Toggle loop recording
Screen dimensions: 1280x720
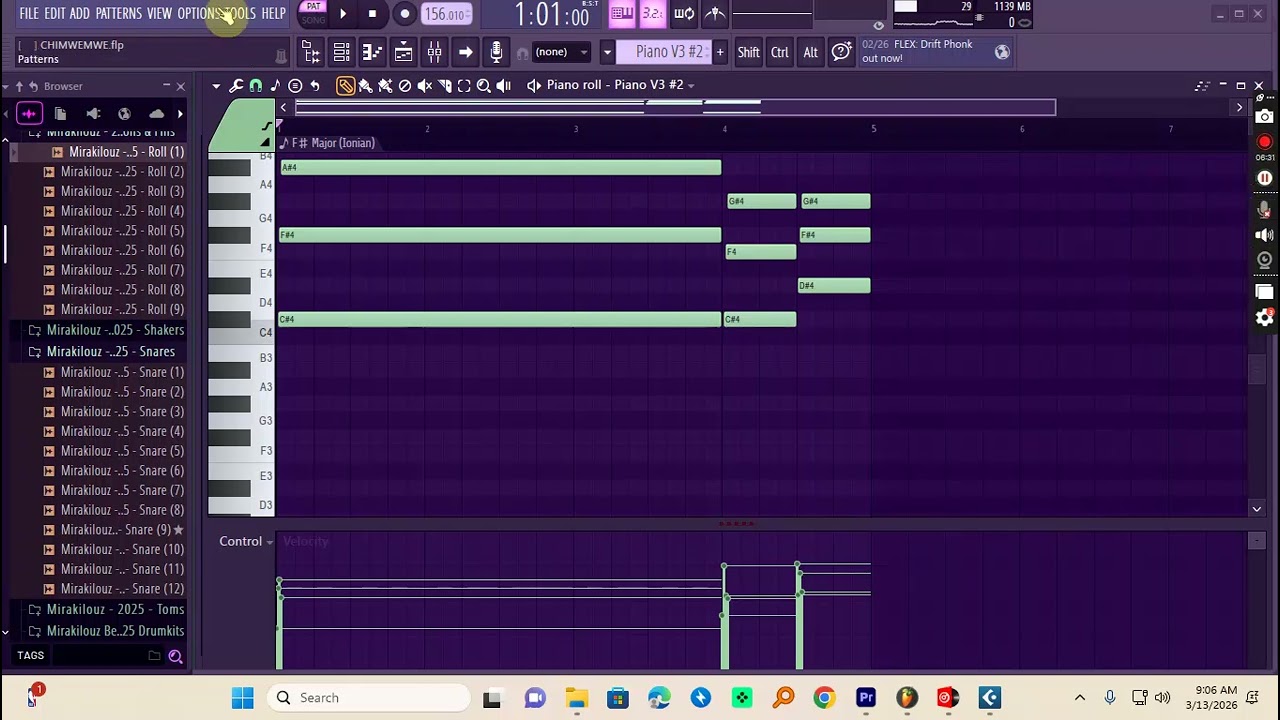(x=684, y=13)
